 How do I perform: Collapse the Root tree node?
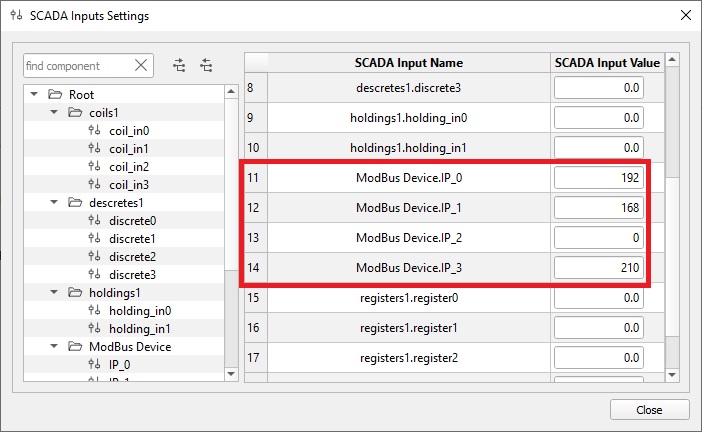click(x=34, y=95)
